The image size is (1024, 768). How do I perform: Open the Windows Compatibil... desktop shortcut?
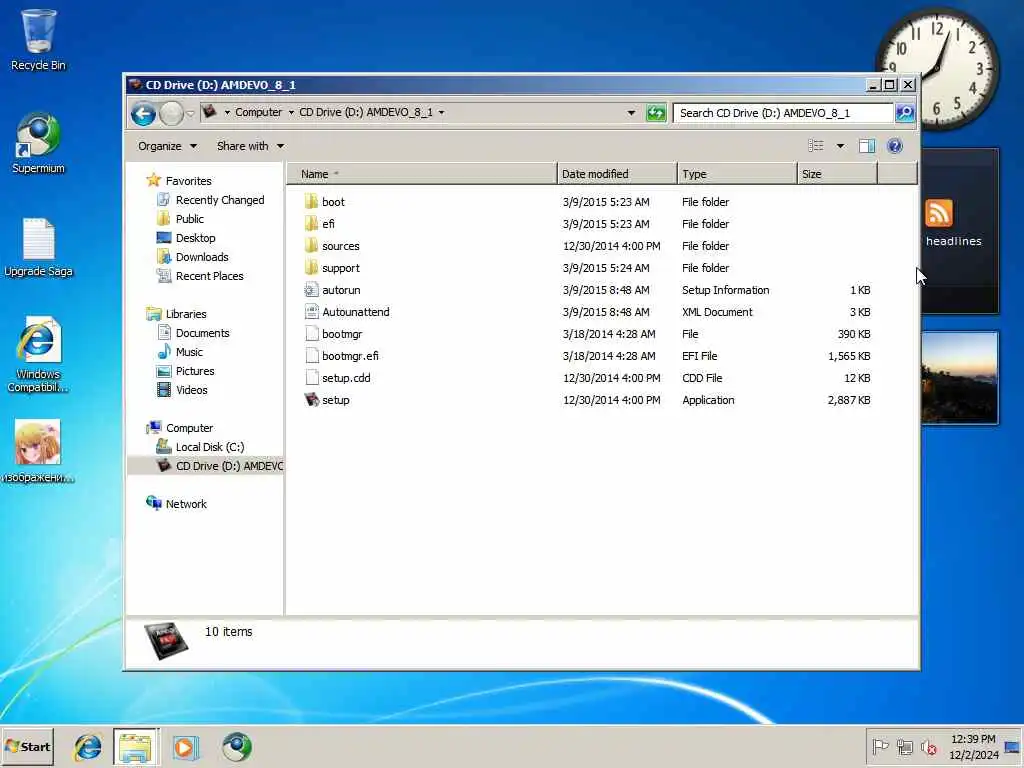38,354
